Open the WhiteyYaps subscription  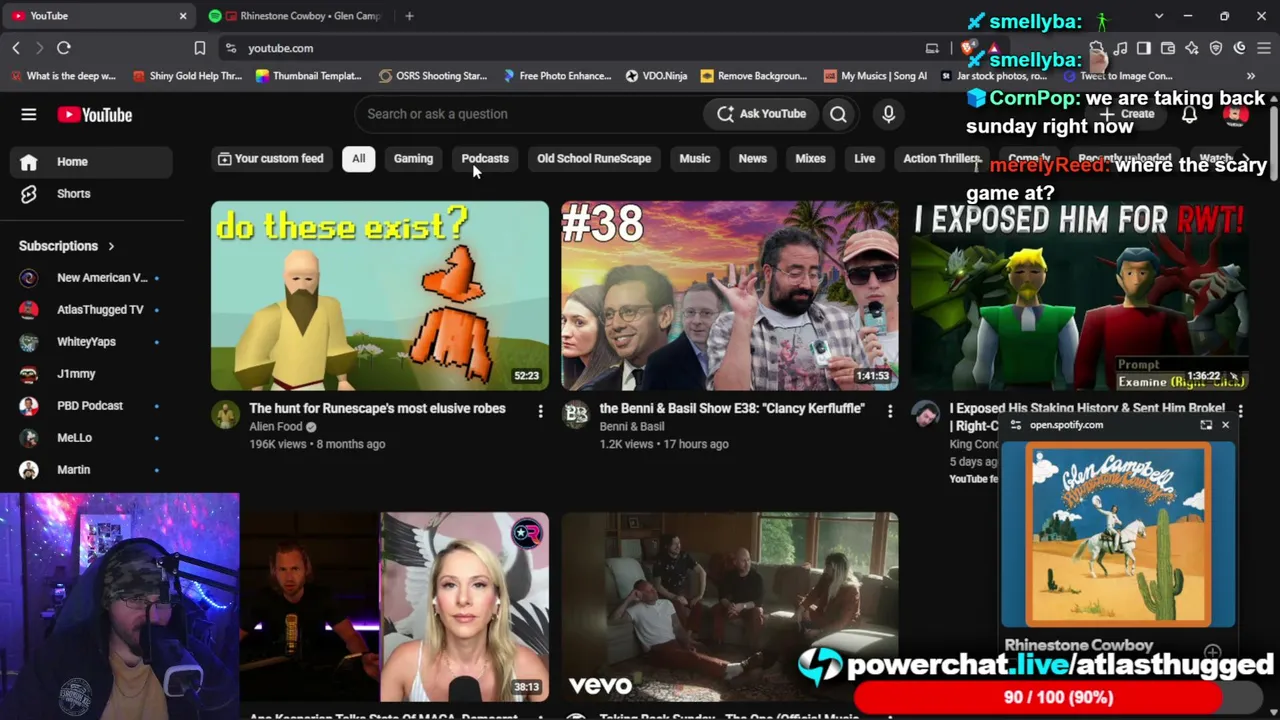pos(91,342)
